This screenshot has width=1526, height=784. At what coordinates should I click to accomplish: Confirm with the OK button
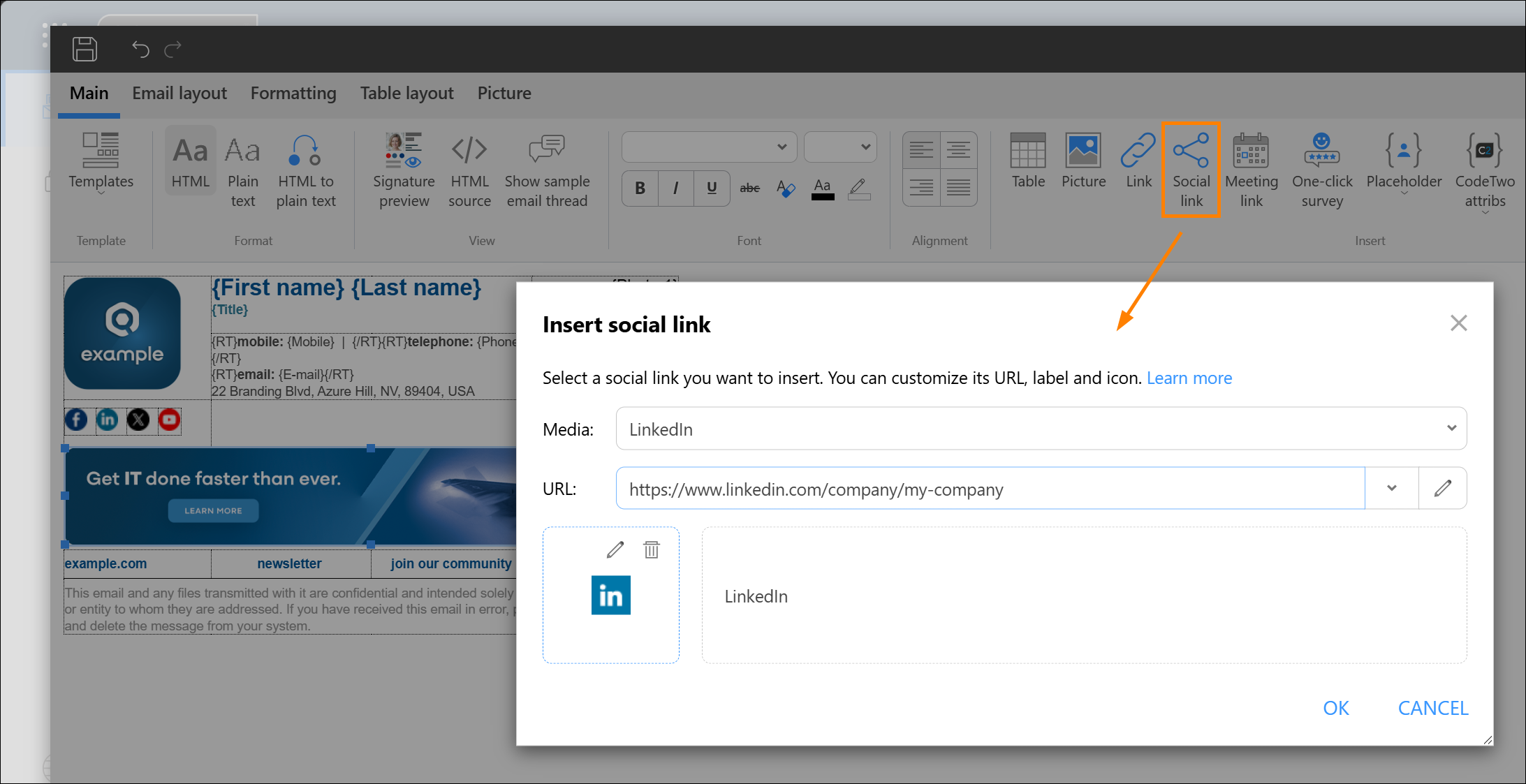point(1335,708)
